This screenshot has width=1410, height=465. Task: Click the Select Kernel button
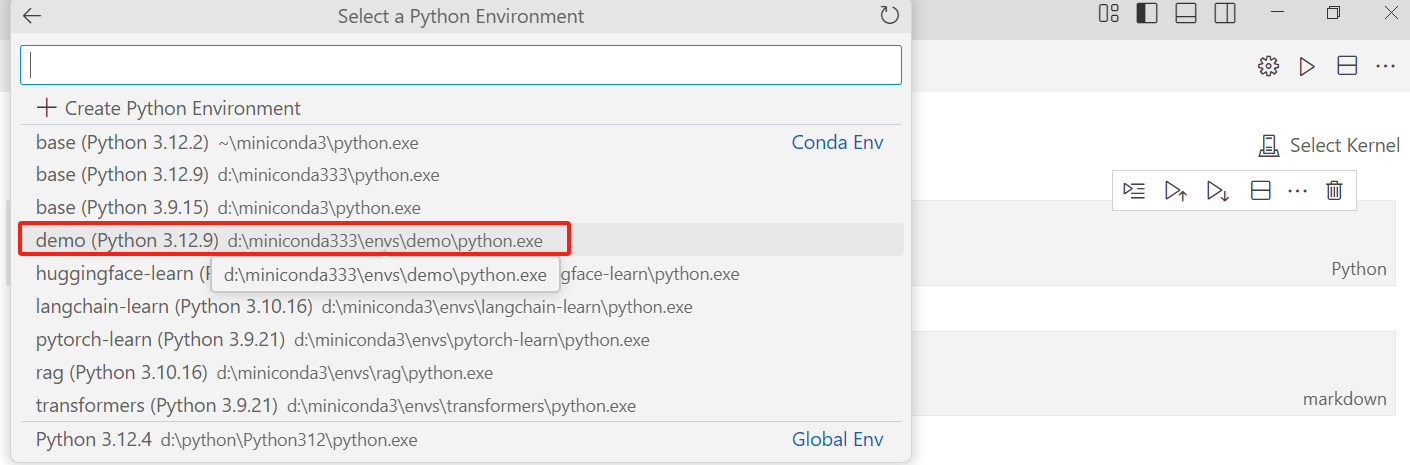[x=1329, y=146]
